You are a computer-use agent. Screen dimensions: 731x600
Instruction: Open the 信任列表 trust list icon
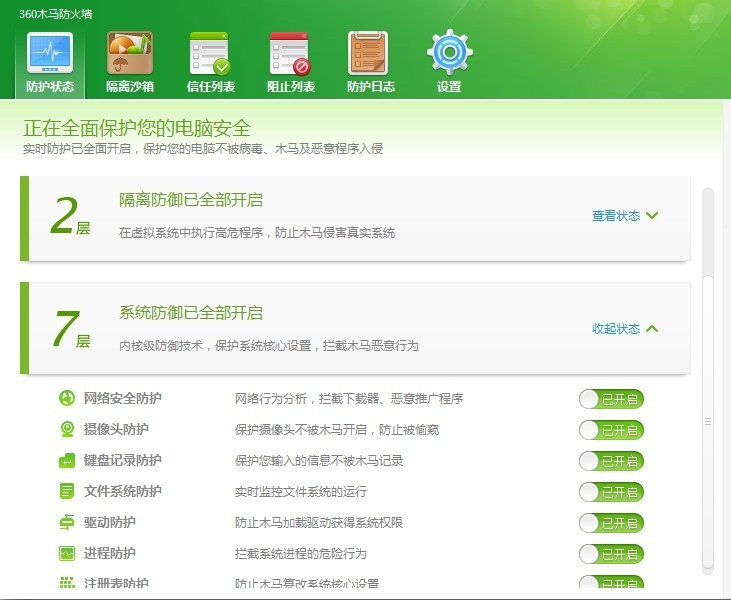[x=210, y=53]
